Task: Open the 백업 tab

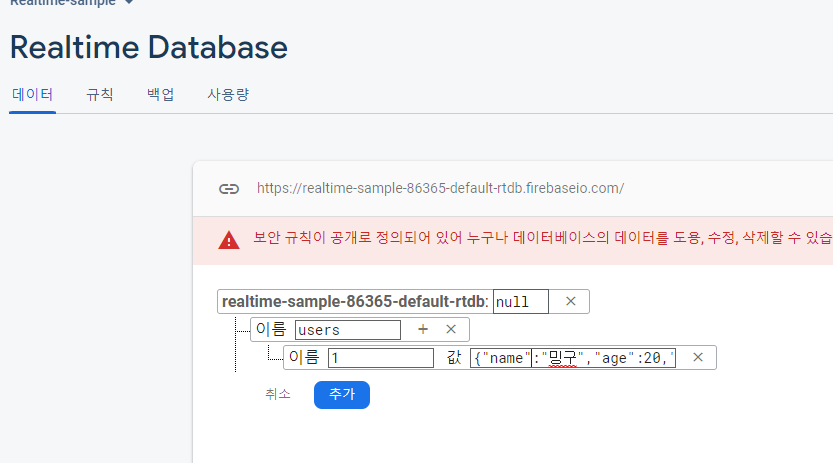Action: coord(160,95)
